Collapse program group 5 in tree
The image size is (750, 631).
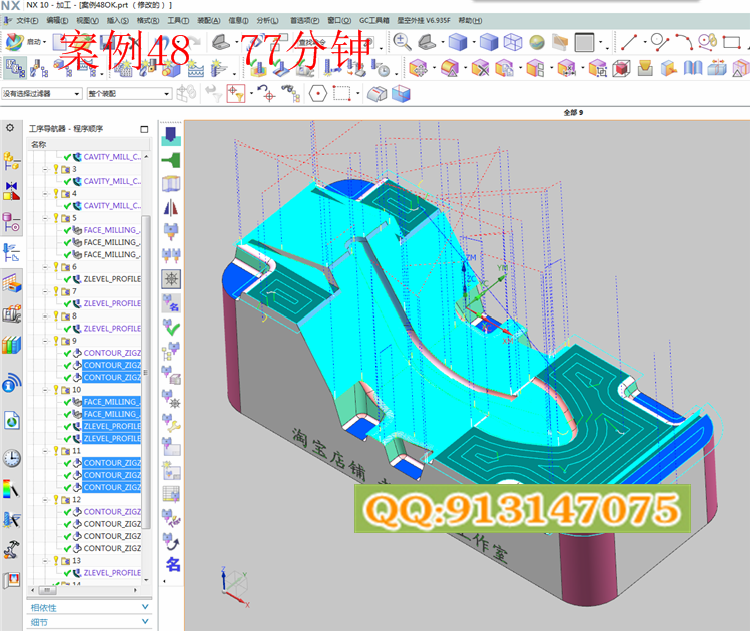tap(46, 218)
